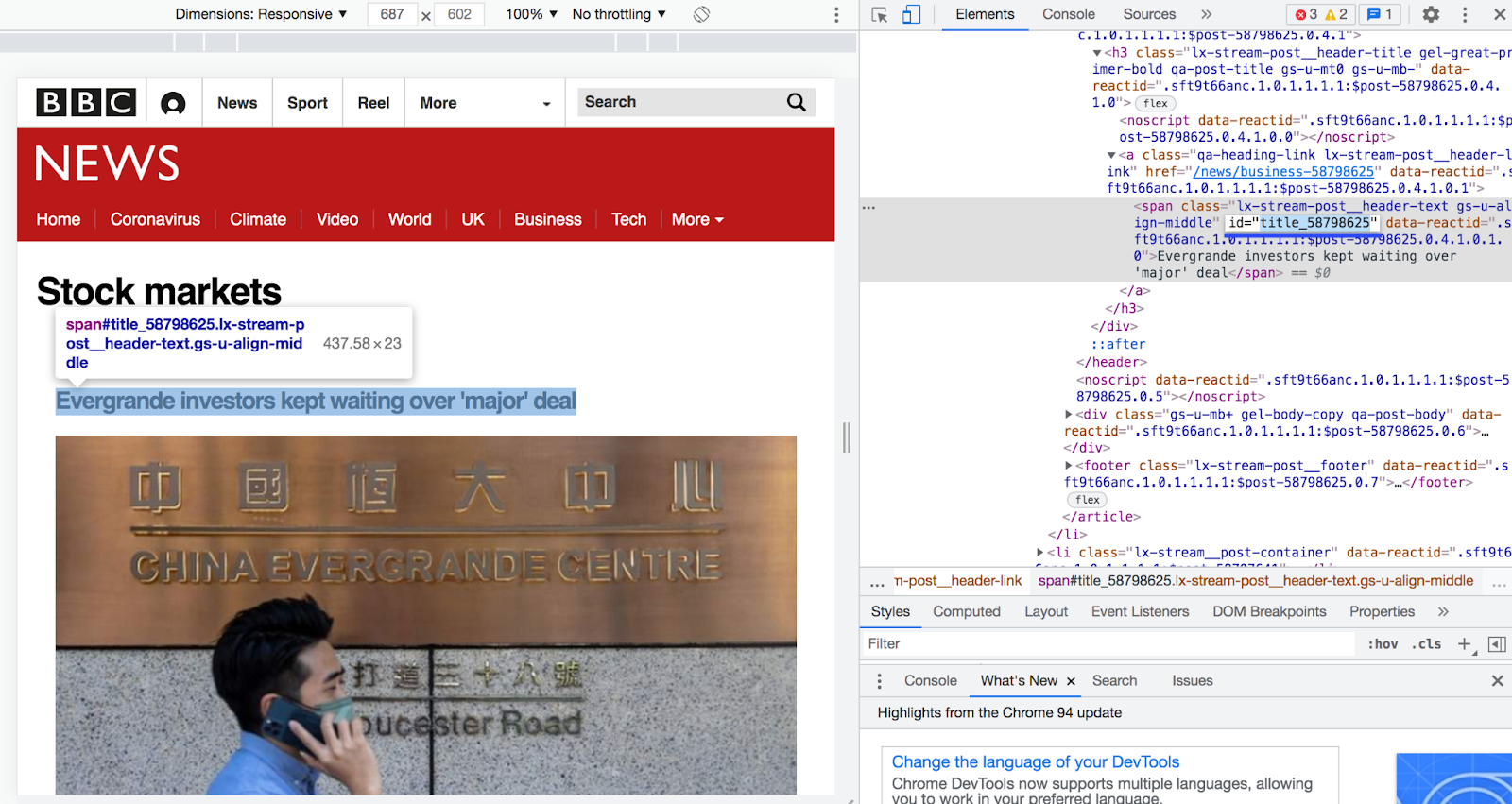The image size is (1512, 804).
Task: Open the Business news section
Action: [548, 219]
